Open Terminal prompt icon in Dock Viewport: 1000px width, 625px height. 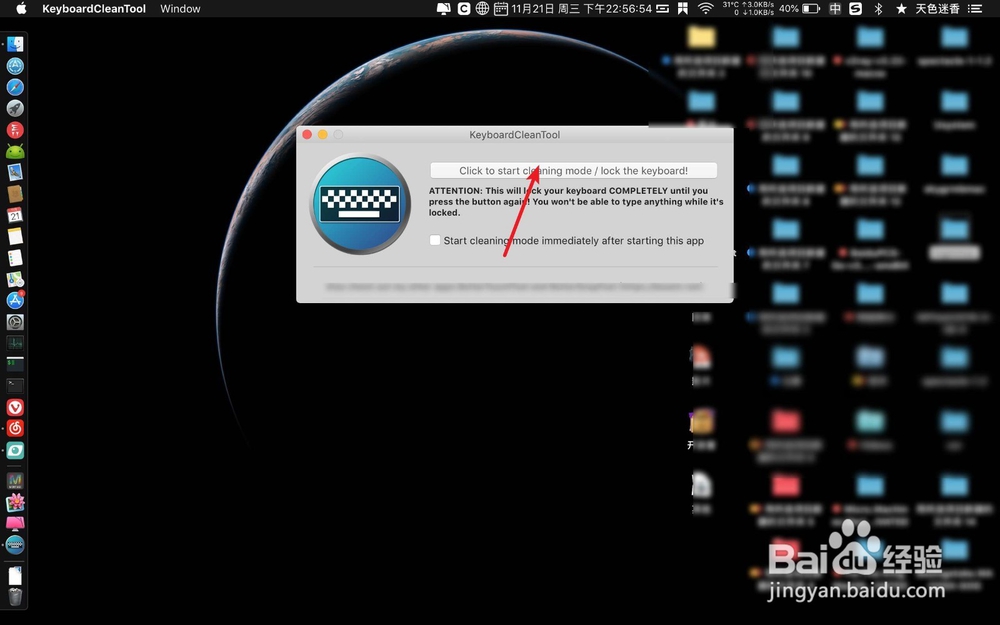tap(15, 385)
